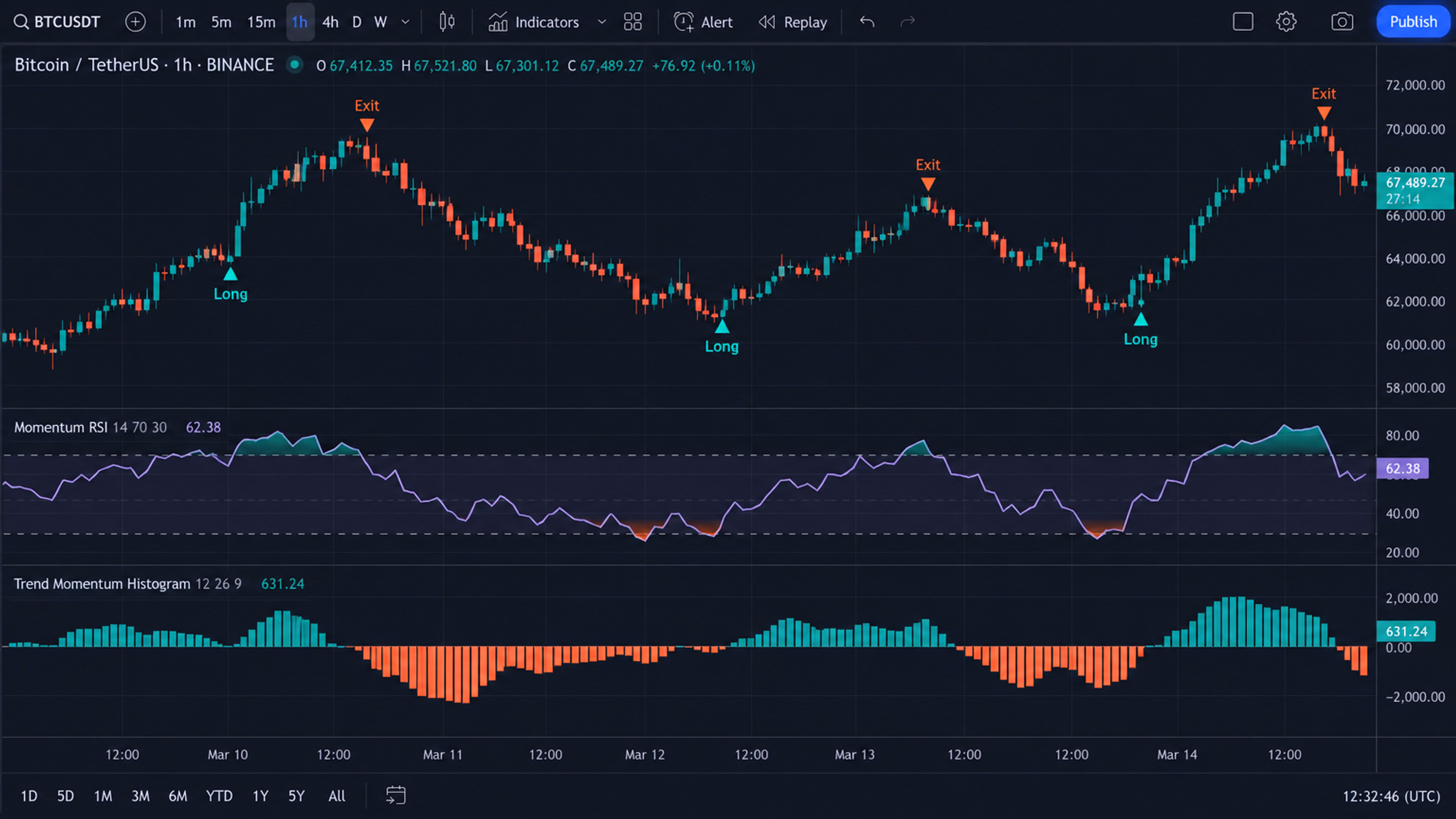The height and width of the screenshot is (819, 1456).
Task: Select the 1D date range
Action: 29,796
